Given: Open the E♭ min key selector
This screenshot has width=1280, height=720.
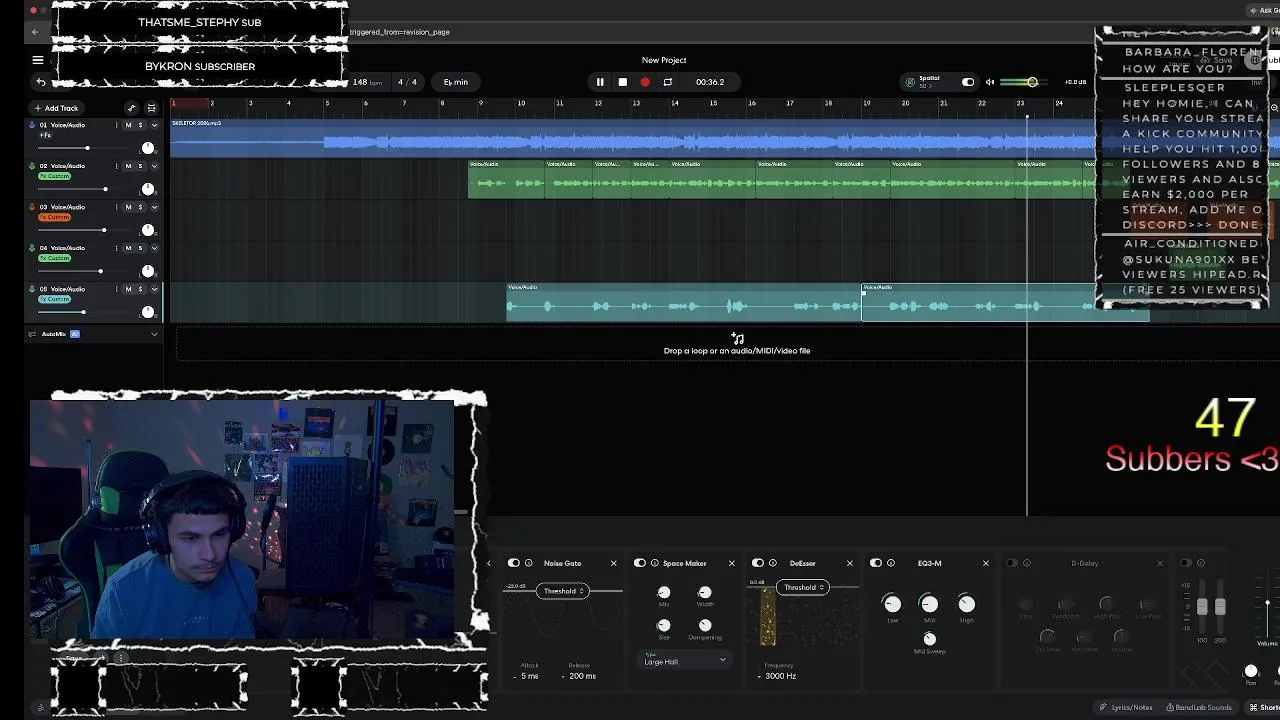Looking at the screenshot, I should [x=456, y=82].
